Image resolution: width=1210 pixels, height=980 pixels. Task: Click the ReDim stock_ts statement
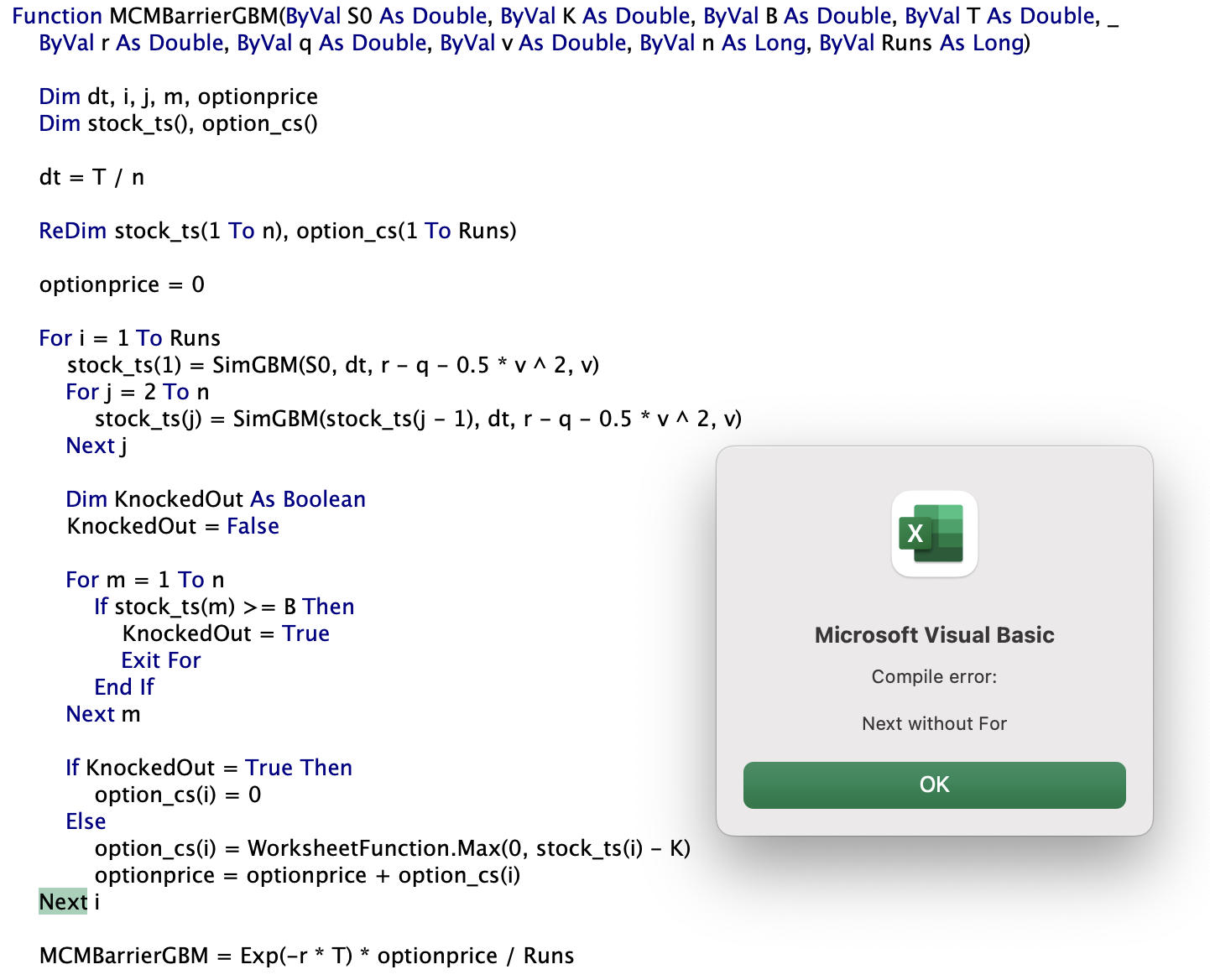click(x=277, y=231)
